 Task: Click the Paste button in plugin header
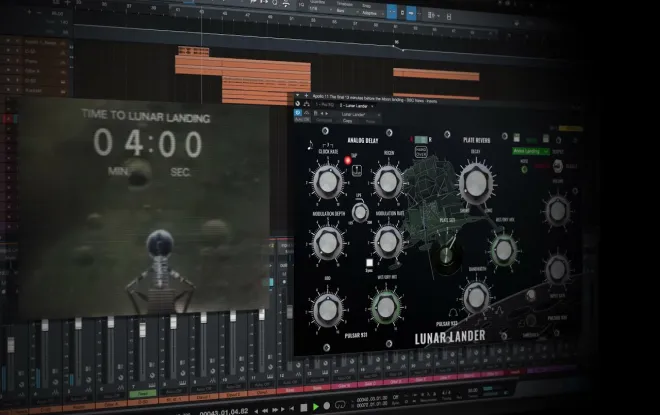point(370,121)
